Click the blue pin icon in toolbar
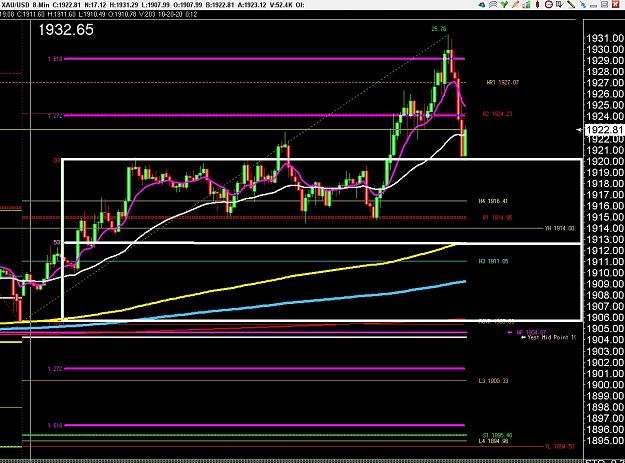Image resolution: width=625 pixels, height=463 pixels. [x=583, y=4]
